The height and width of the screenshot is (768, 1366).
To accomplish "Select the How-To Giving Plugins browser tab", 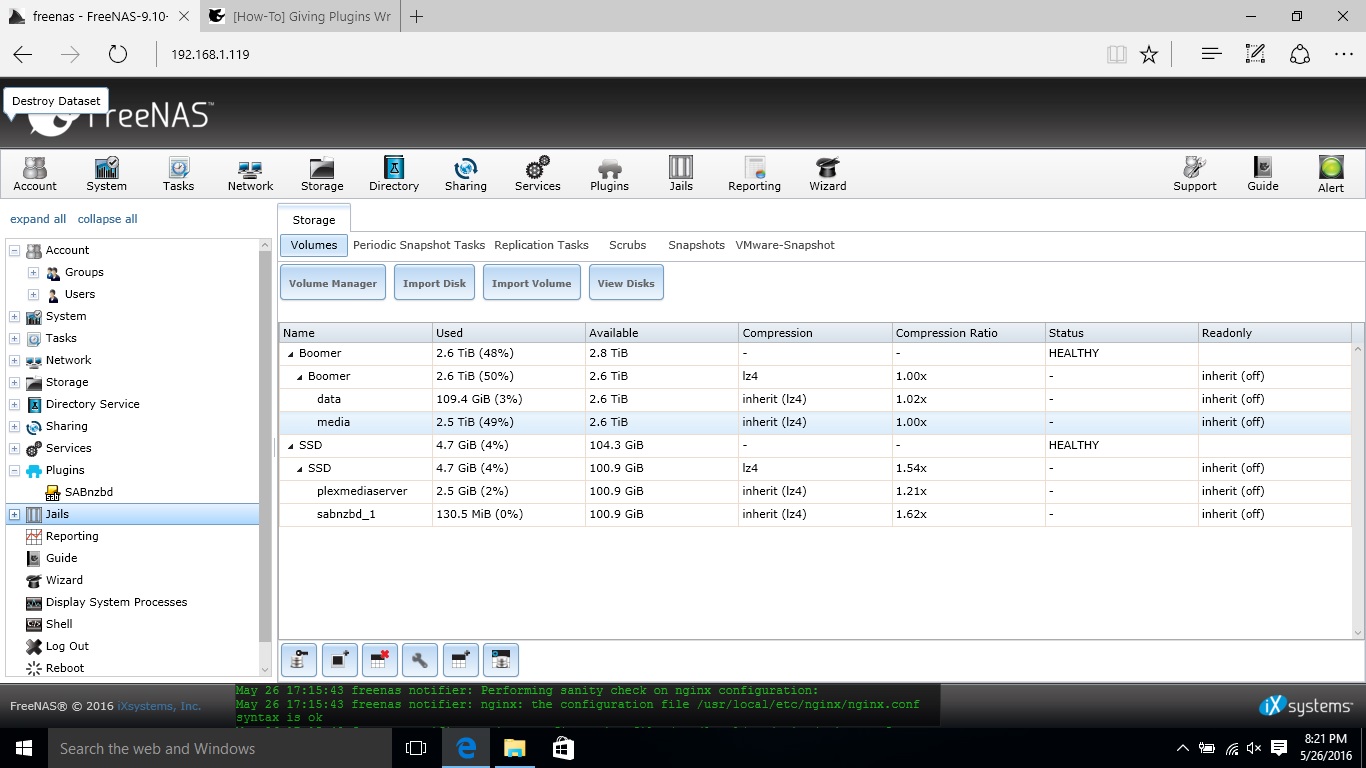I will (x=299, y=16).
